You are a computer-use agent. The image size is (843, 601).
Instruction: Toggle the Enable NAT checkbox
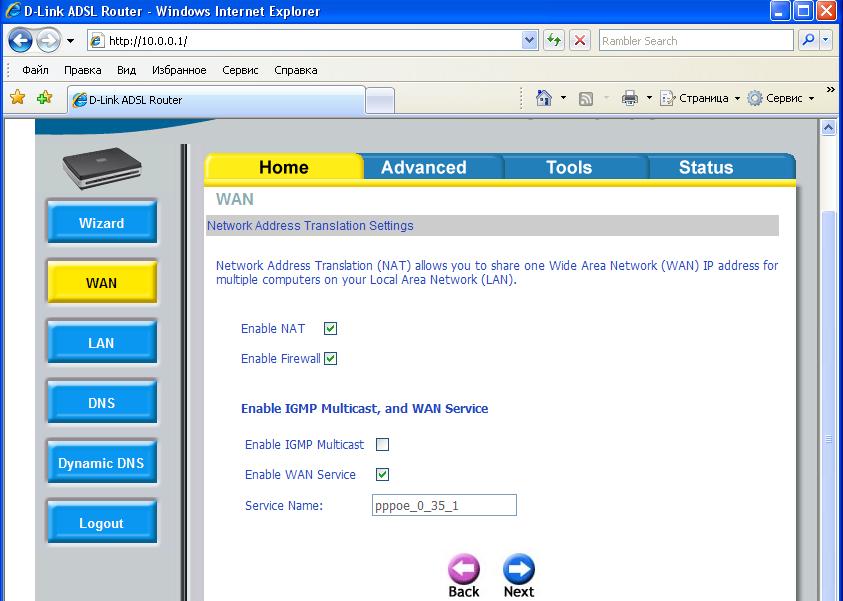pos(330,328)
